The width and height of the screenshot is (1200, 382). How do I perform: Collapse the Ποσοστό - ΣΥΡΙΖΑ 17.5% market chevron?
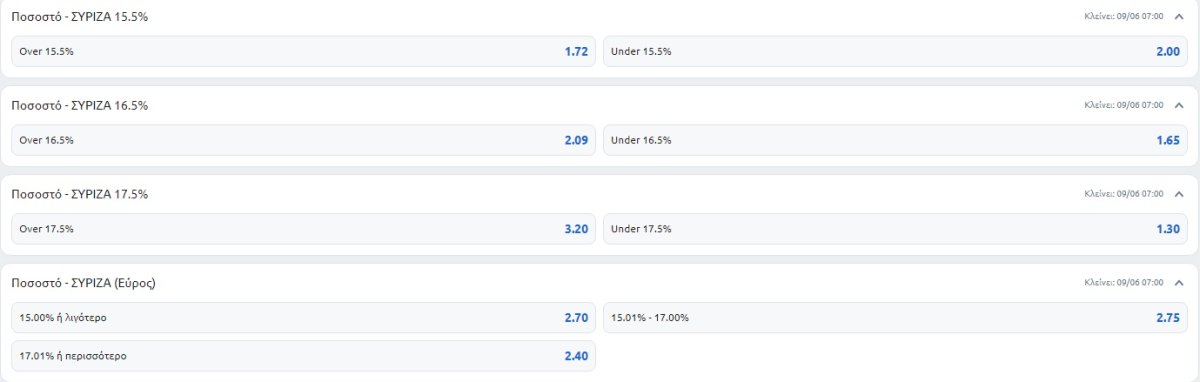pyautogui.click(x=1179, y=193)
